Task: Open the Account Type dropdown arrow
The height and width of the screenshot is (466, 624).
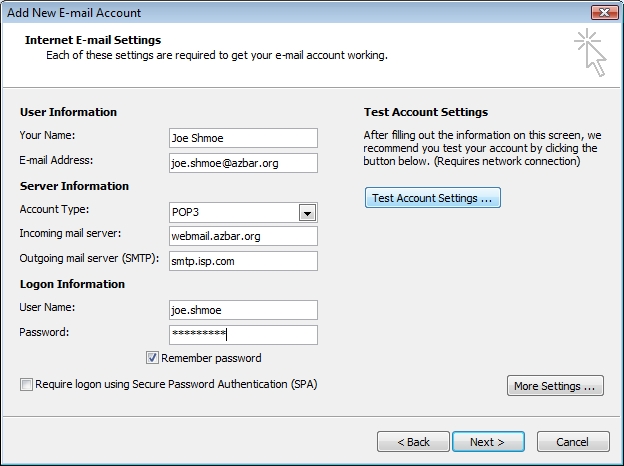Action: 307,213
